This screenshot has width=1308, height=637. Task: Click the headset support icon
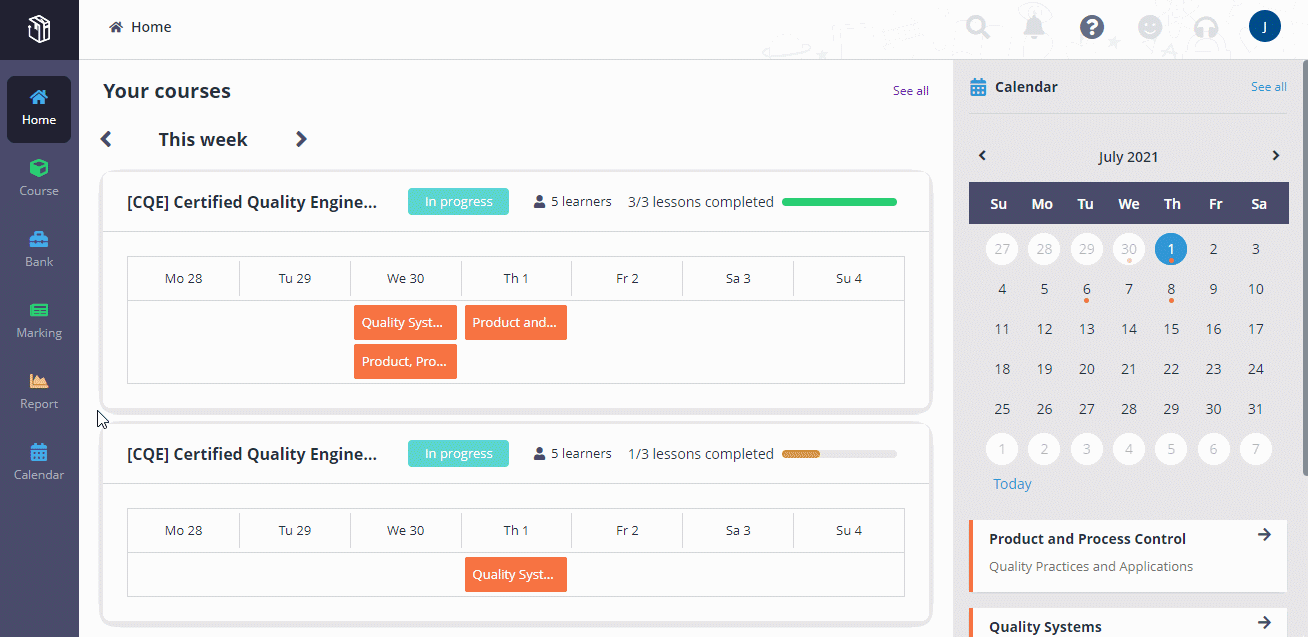coord(1207,27)
